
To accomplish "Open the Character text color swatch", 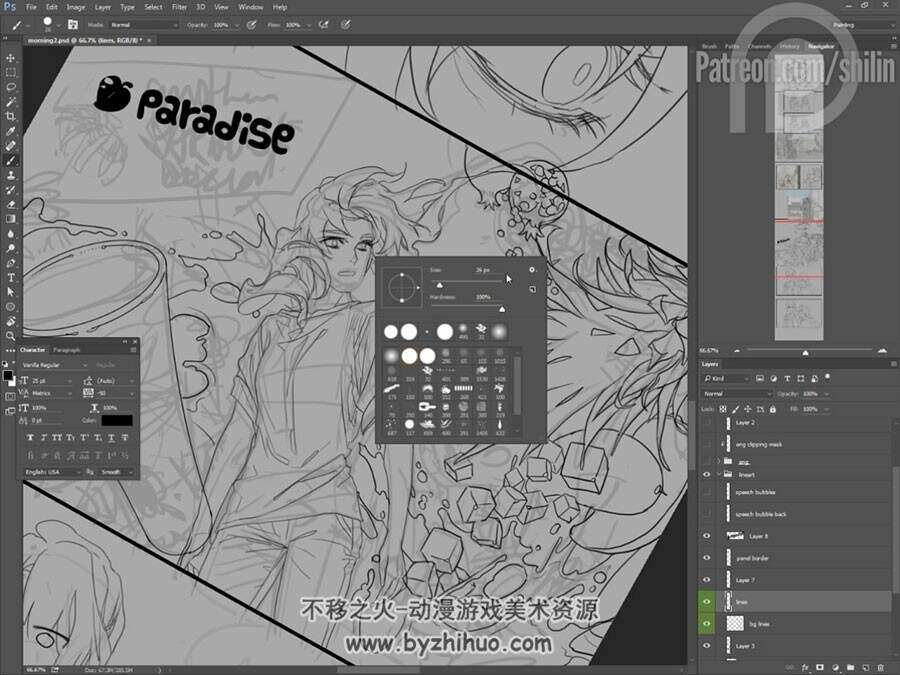I will point(117,421).
